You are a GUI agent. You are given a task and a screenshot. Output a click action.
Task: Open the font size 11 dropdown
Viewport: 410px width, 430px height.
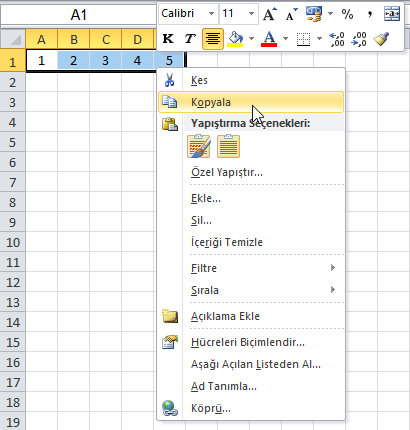click(251, 14)
